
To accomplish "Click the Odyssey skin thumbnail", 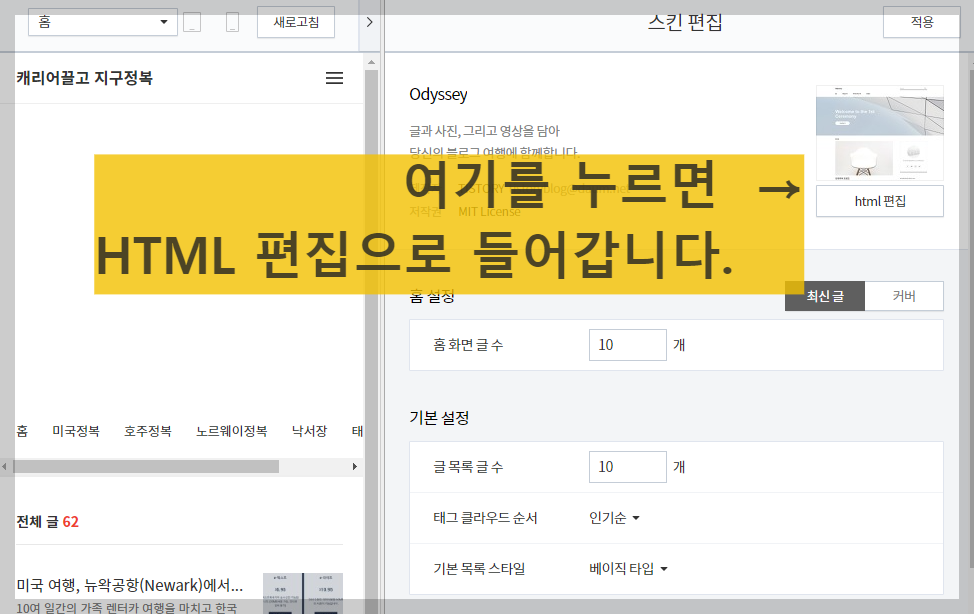I will (x=880, y=133).
